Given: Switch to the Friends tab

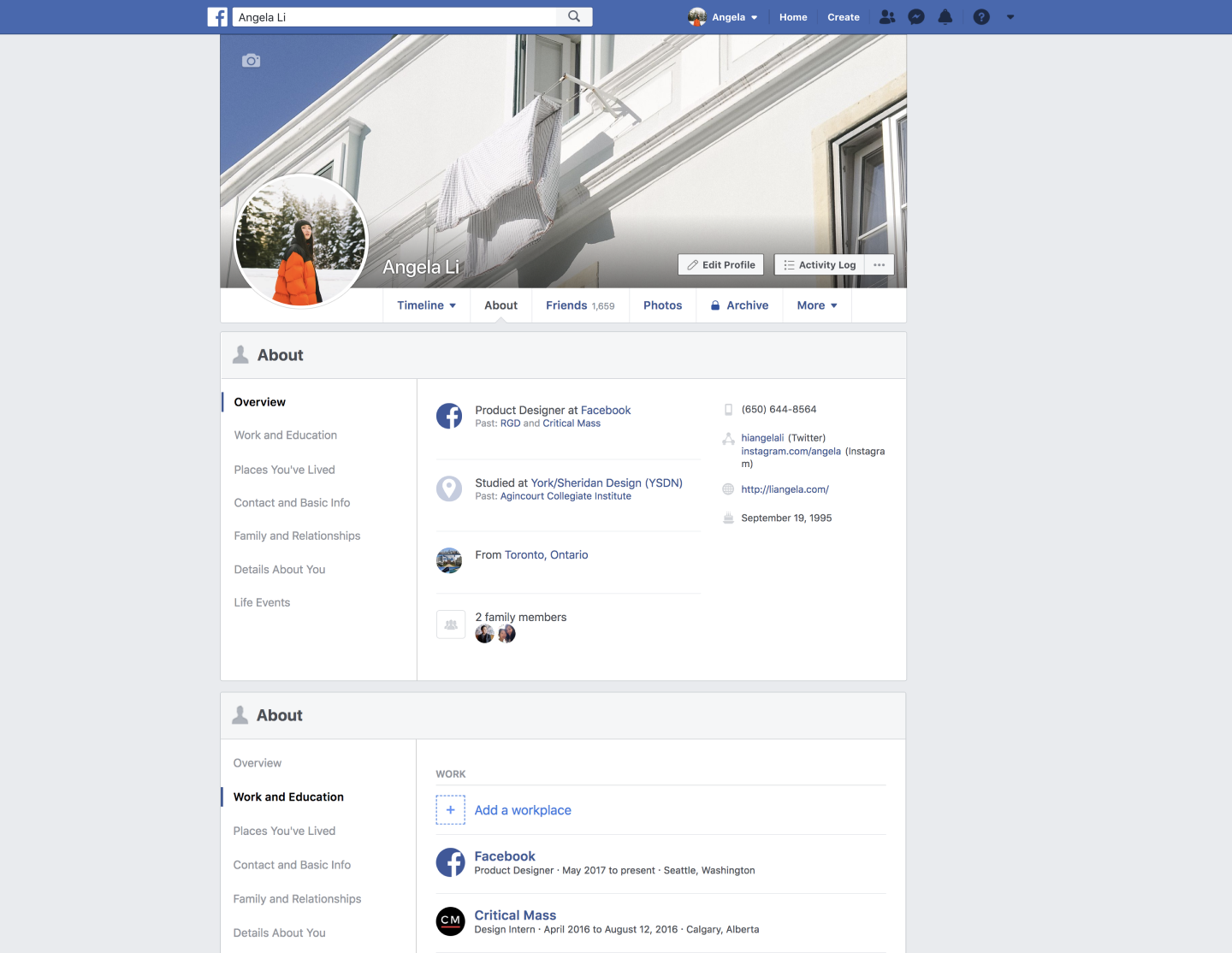Looking at the screenshot, I should click(x=580, y=305).
